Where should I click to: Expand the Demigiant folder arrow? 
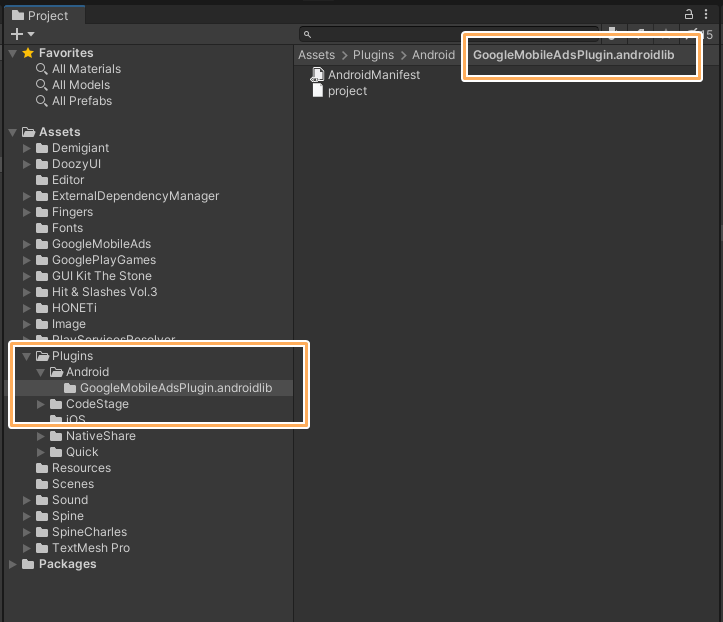[27, 148]
